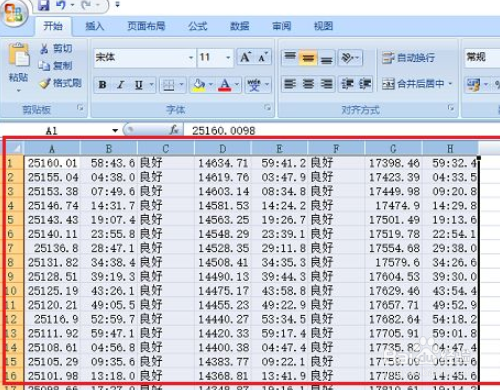Toggle italic formatting
Image resolution: width=500 pixels, height=390 pixels.
pos(120,85)
